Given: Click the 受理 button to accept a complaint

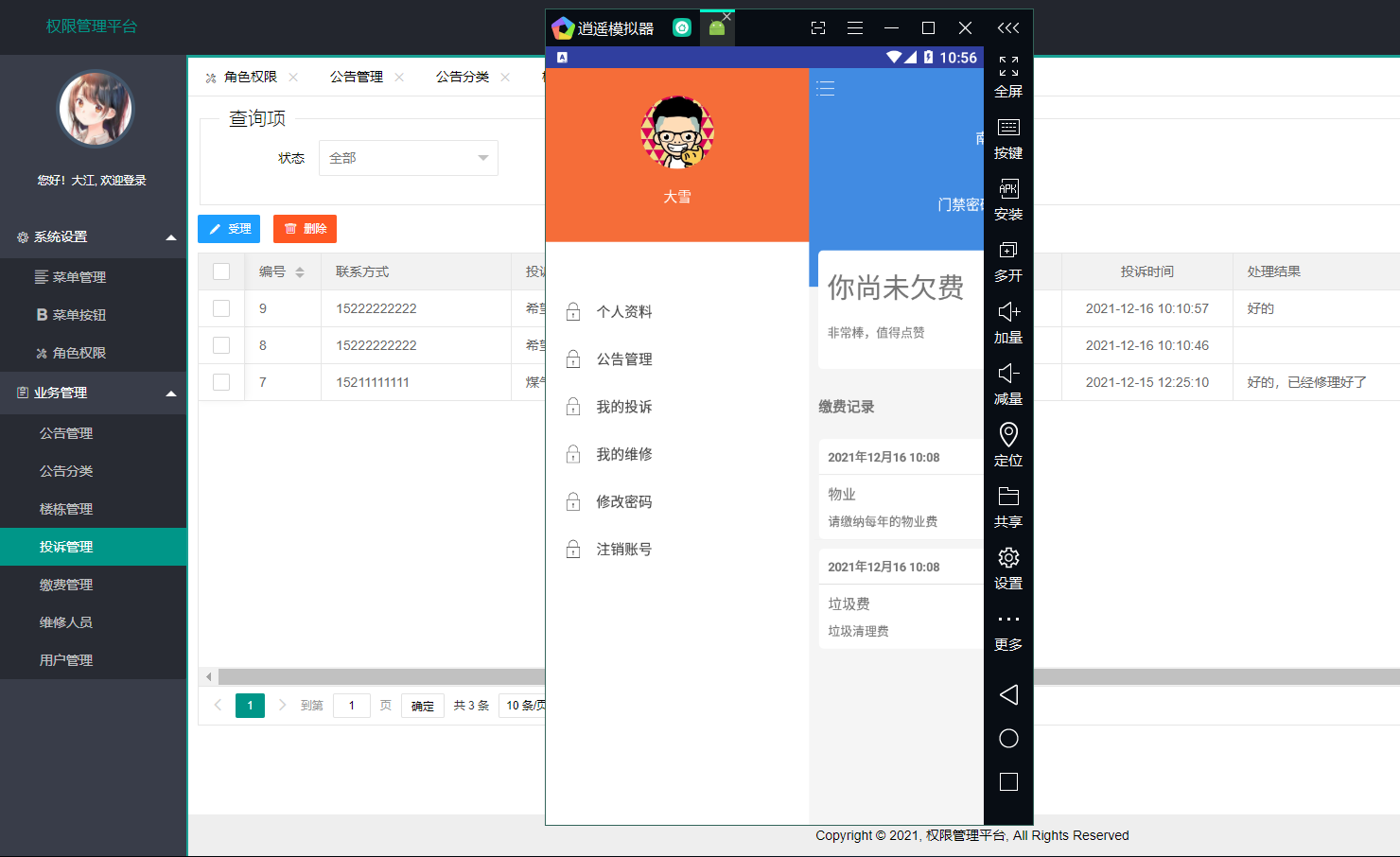Looking at the screenshot, I should click(228, 228).
